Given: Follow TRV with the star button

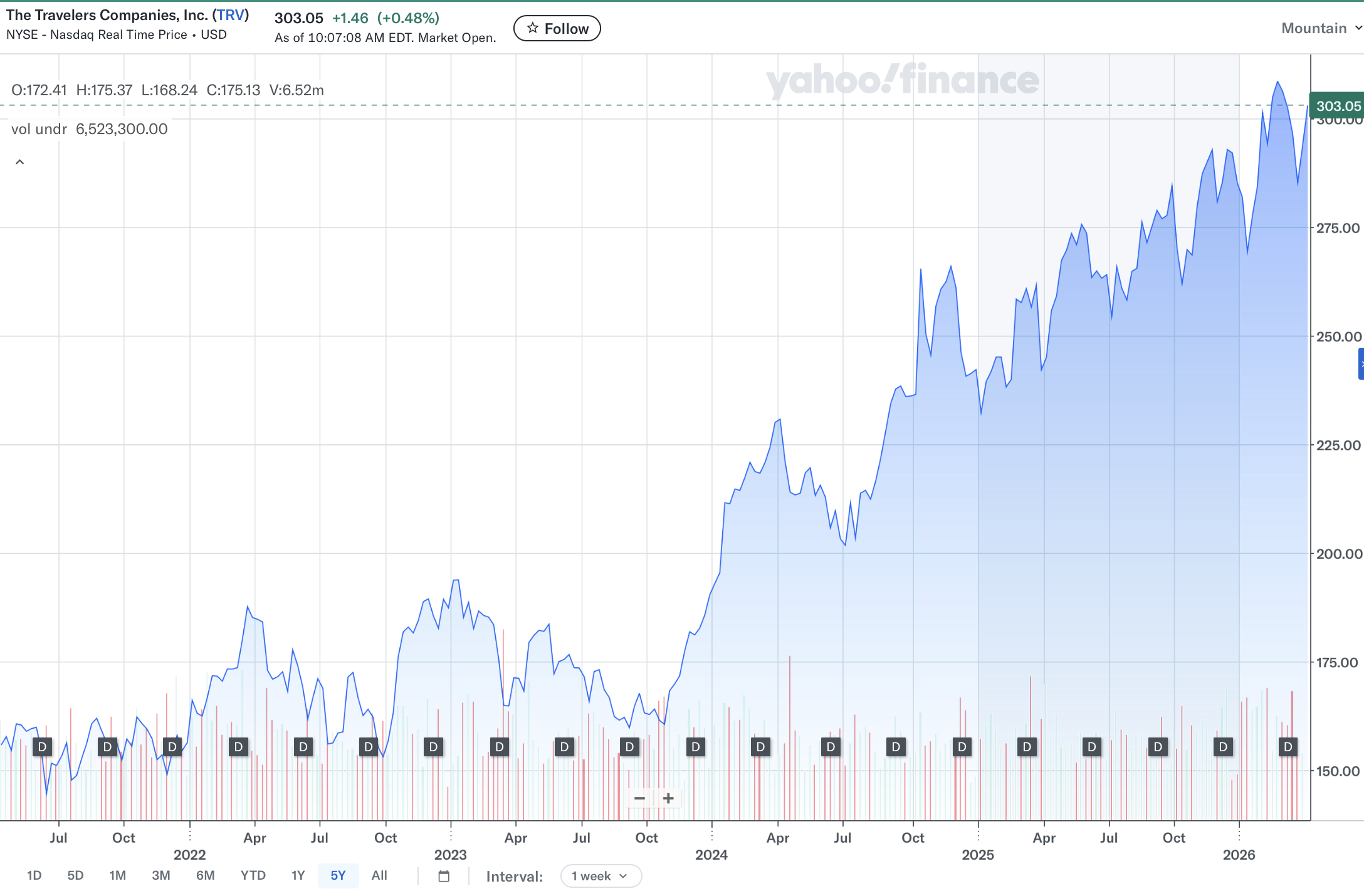Looking at the screenshot, I should coord(557,28).
